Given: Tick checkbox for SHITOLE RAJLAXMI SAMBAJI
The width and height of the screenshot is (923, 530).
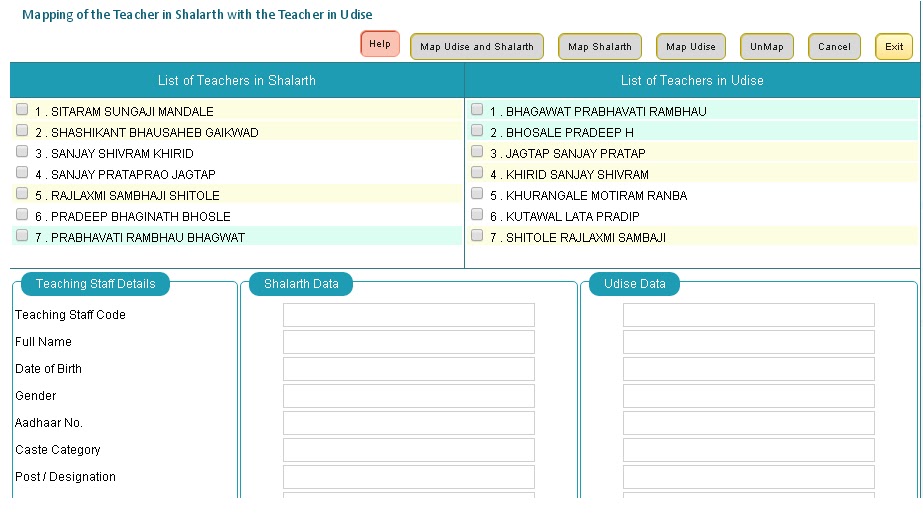Looking at the screenshot, I should pyautogui.click(x=477, y=236).
